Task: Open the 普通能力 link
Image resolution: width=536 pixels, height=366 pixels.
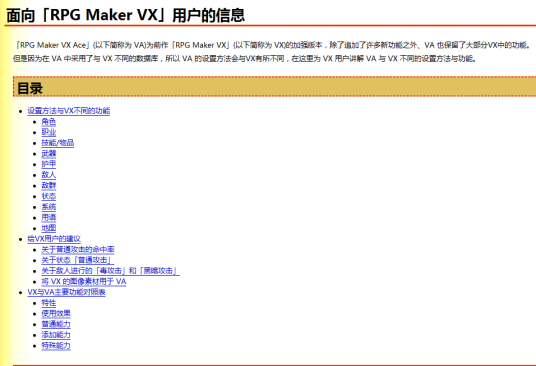Action: coord(56,324)
